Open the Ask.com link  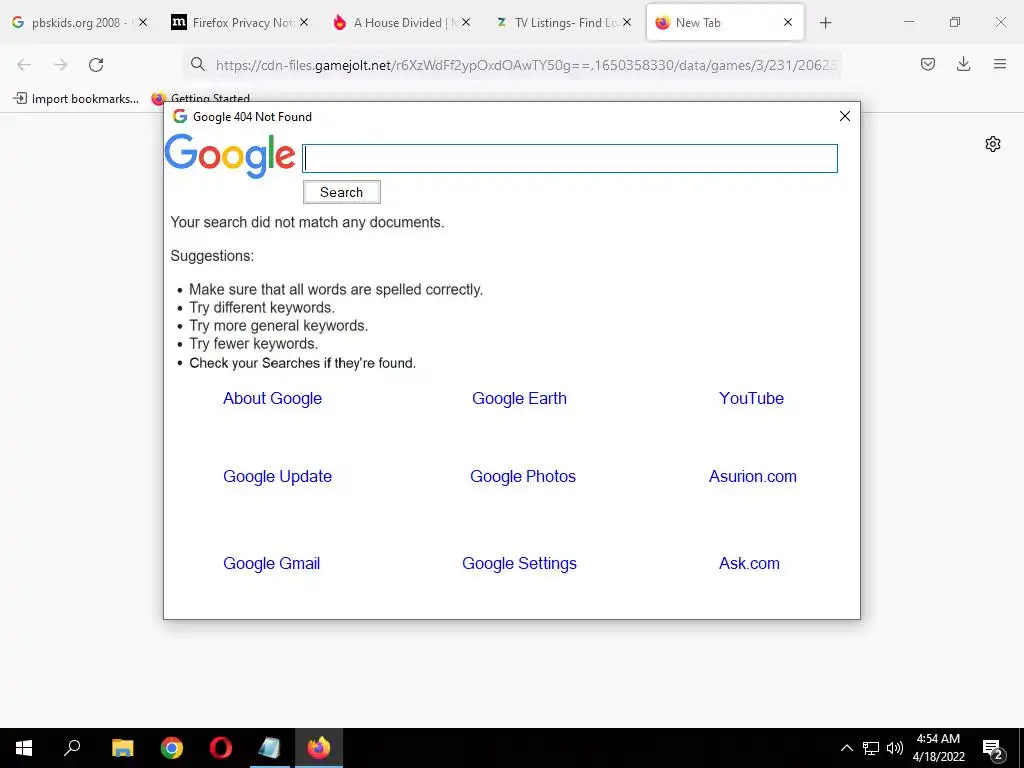coord(749,564)
